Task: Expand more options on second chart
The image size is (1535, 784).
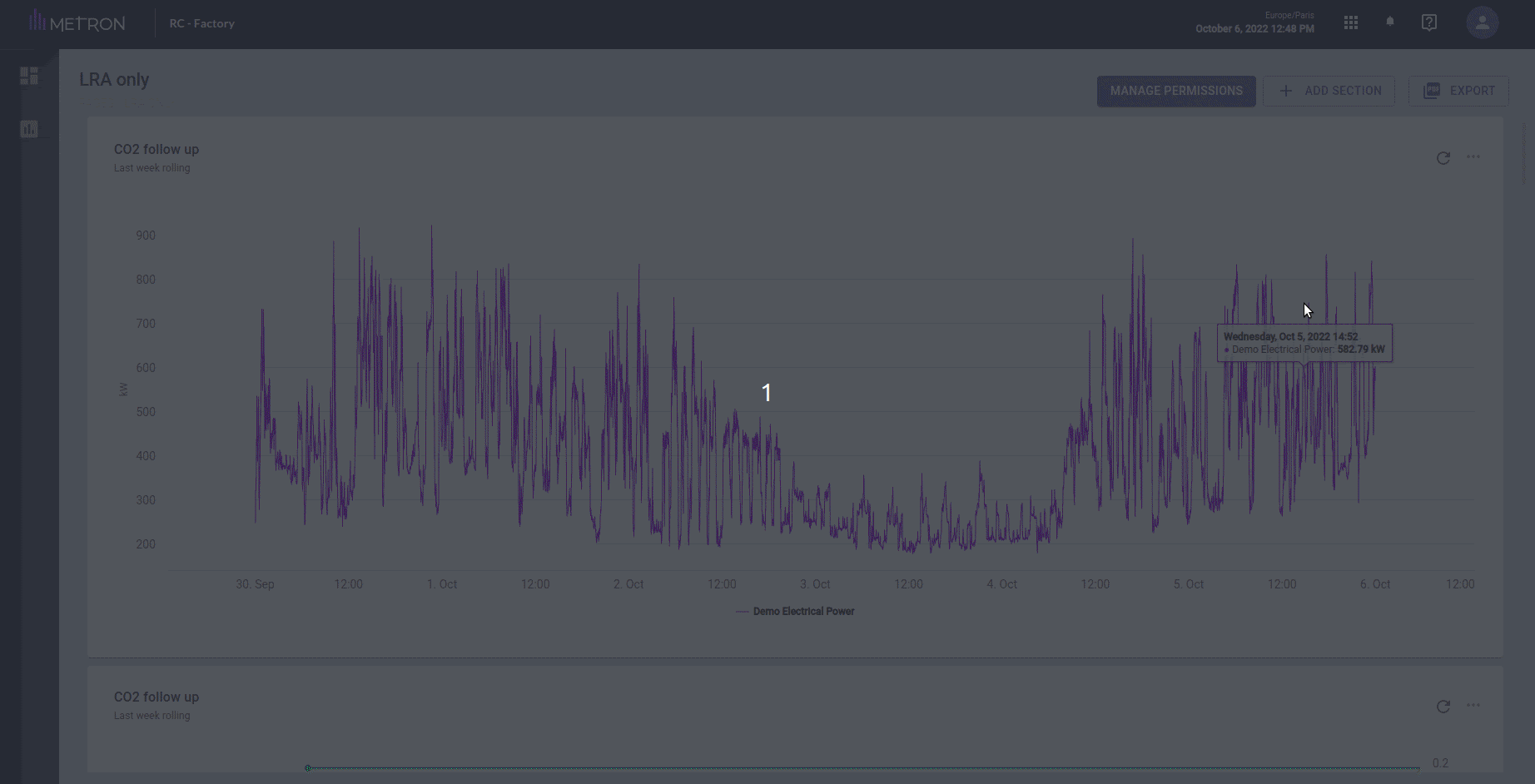Action: point(1473,706)
